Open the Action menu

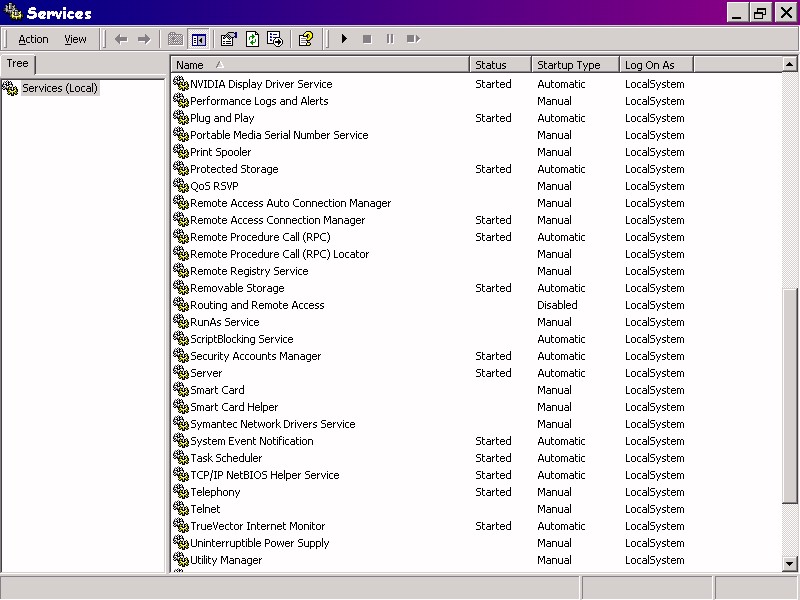click(x=33, y=39)
